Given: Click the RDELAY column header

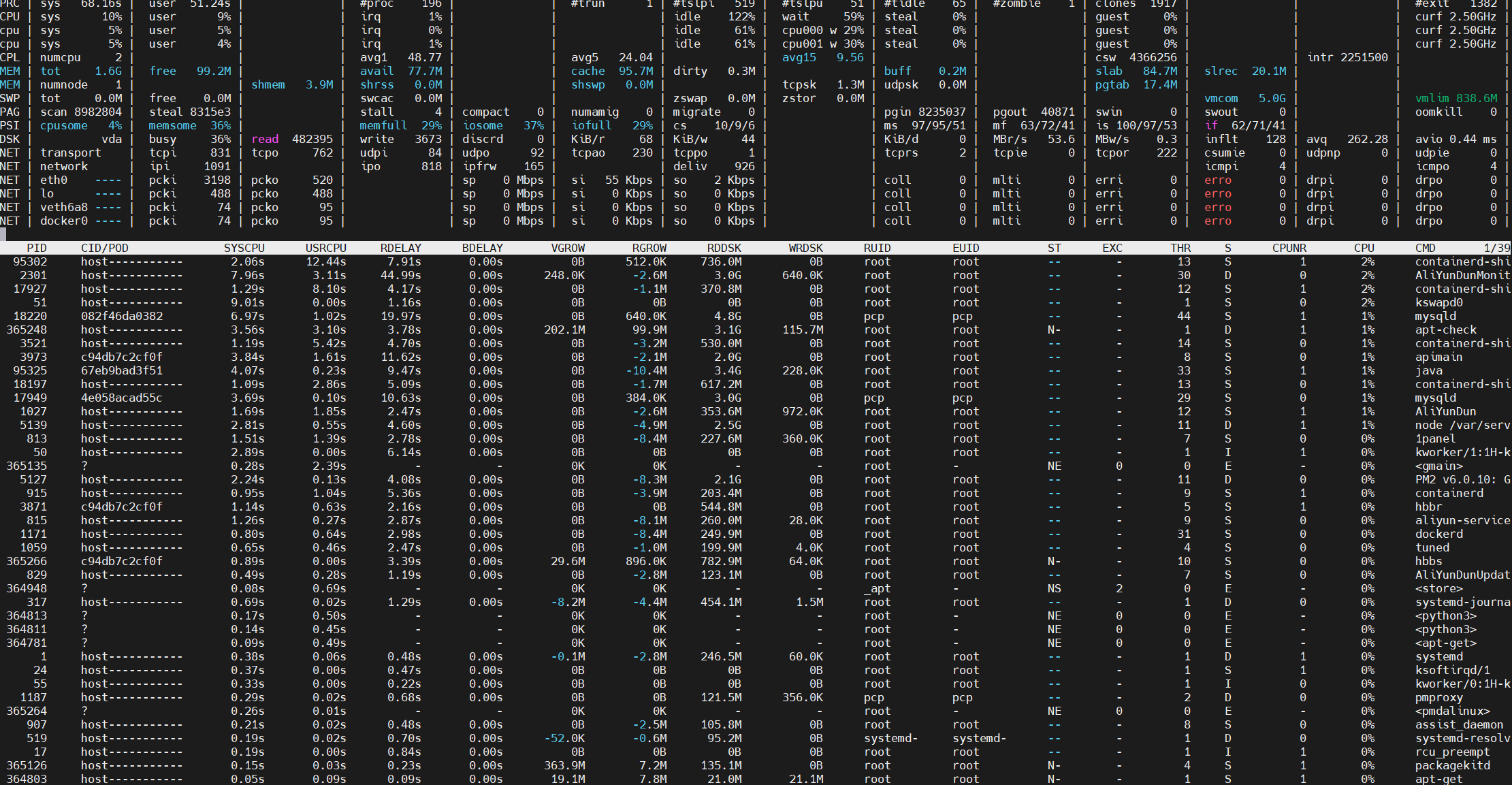Looking at the screenshot, I should pos(400,248).
